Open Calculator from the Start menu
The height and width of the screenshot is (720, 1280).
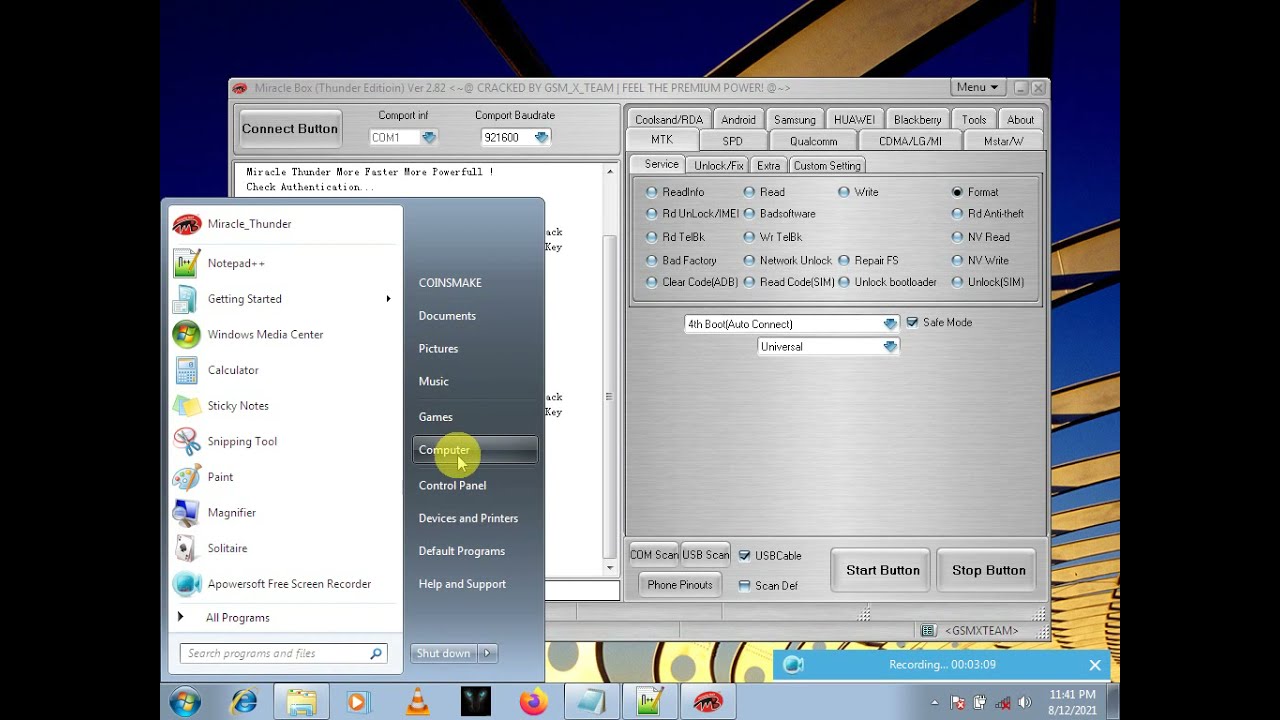(x=285, y=370)
